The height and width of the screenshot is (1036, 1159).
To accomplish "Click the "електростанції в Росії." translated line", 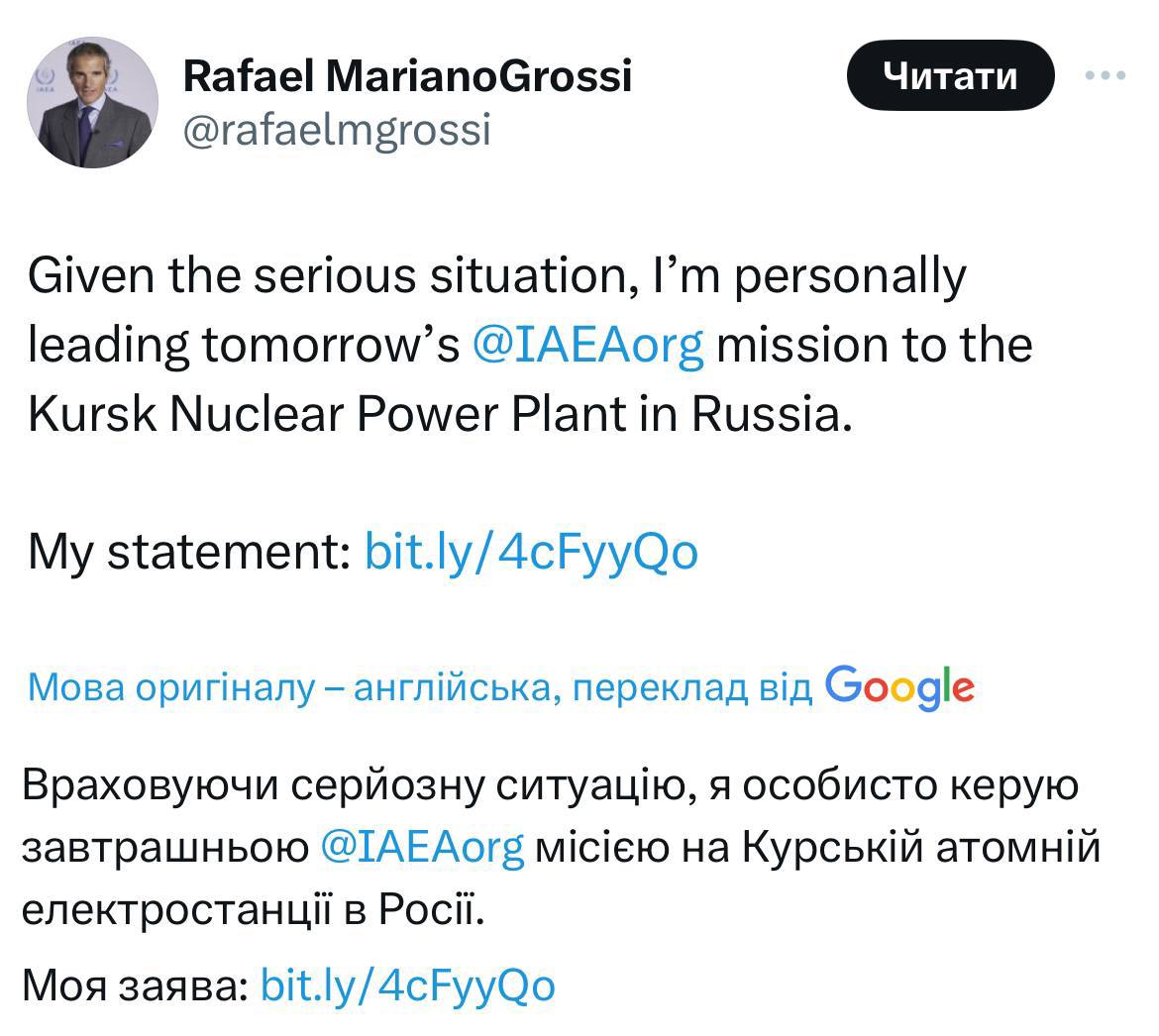I will (254, 908).
